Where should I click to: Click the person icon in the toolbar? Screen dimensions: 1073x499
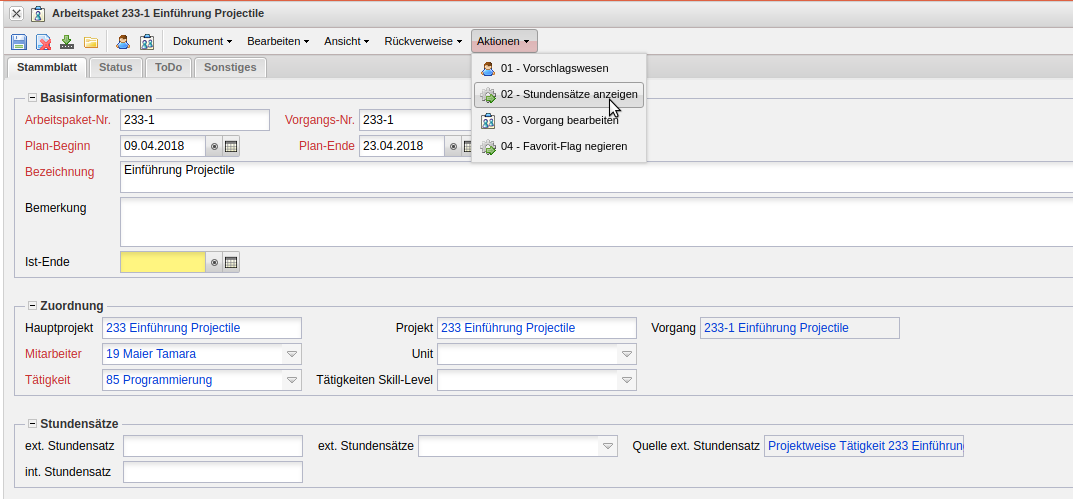pyautogui.click(x=123, y=42)
